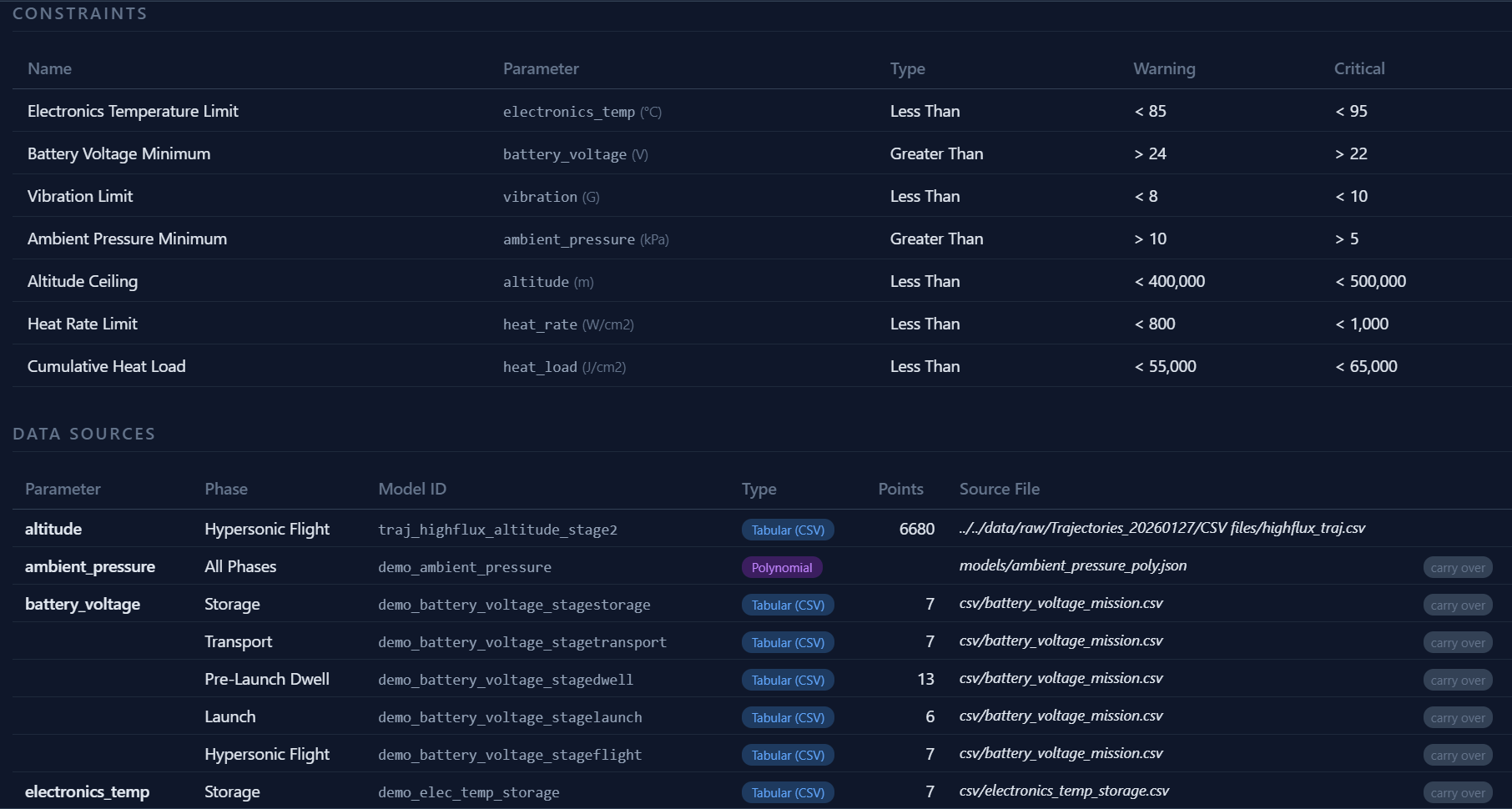Click demo_battery_voltage_stagelaunch model ID
Viewport: 1512px width, 809px height.
(x=511, y=717)
